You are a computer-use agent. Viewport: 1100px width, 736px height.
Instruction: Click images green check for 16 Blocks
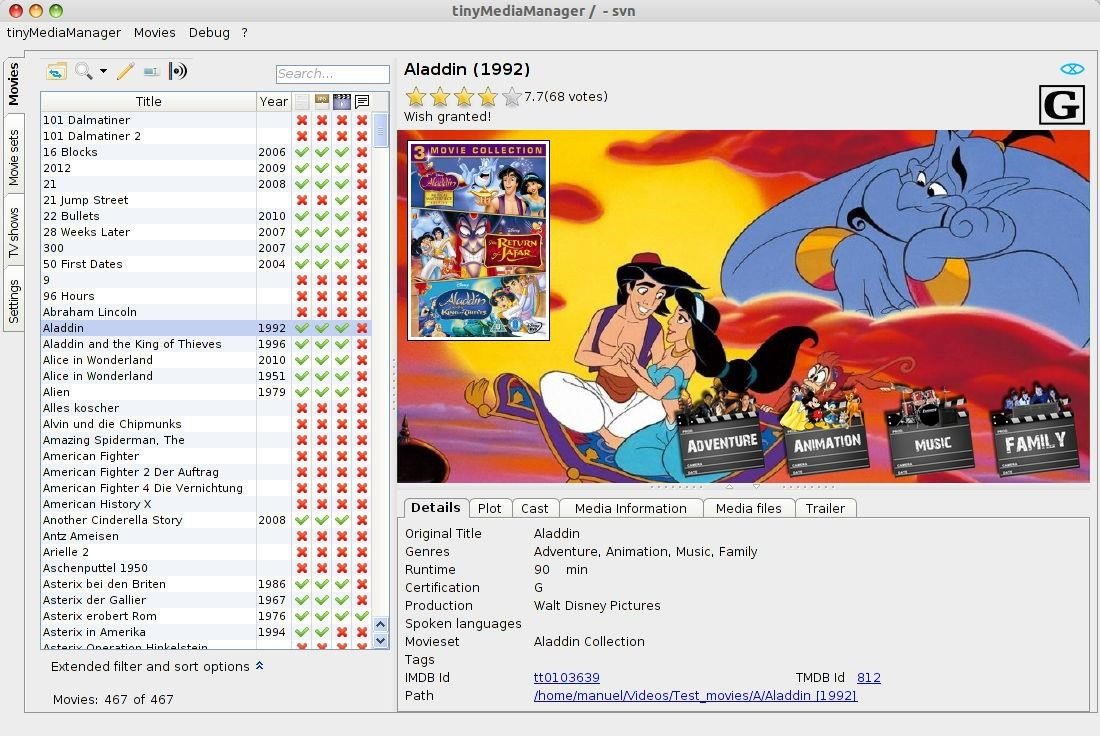coord(322,152)
